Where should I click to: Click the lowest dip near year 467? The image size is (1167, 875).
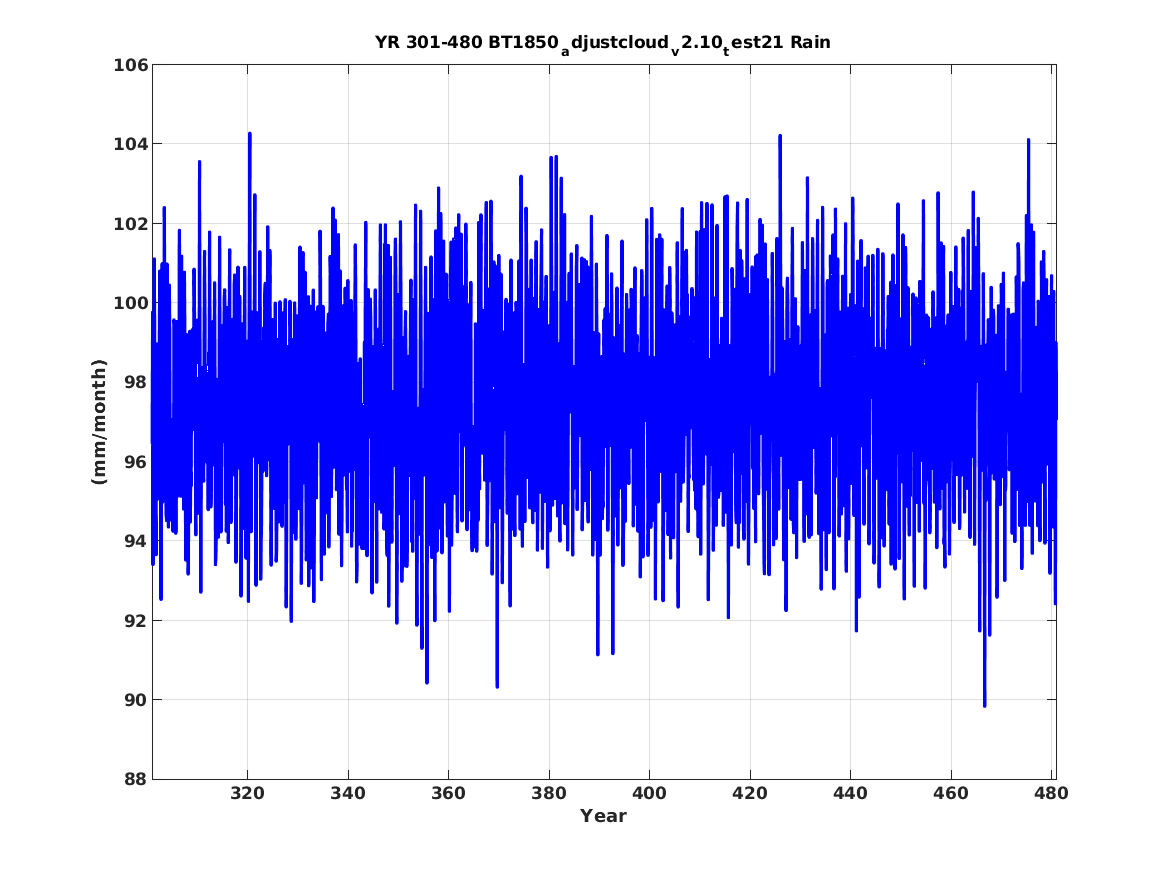985,705
